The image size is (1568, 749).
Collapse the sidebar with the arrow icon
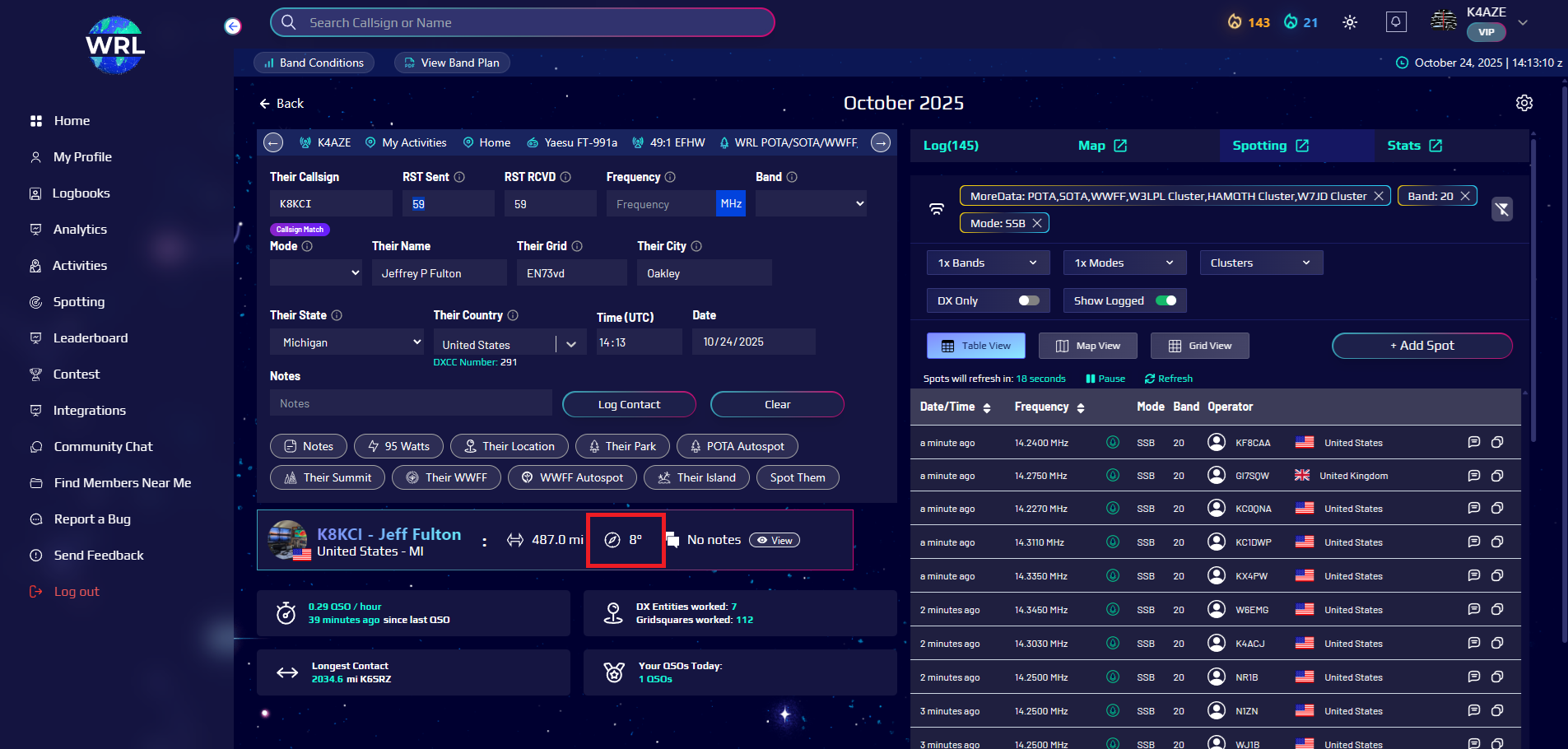point(233,26)
